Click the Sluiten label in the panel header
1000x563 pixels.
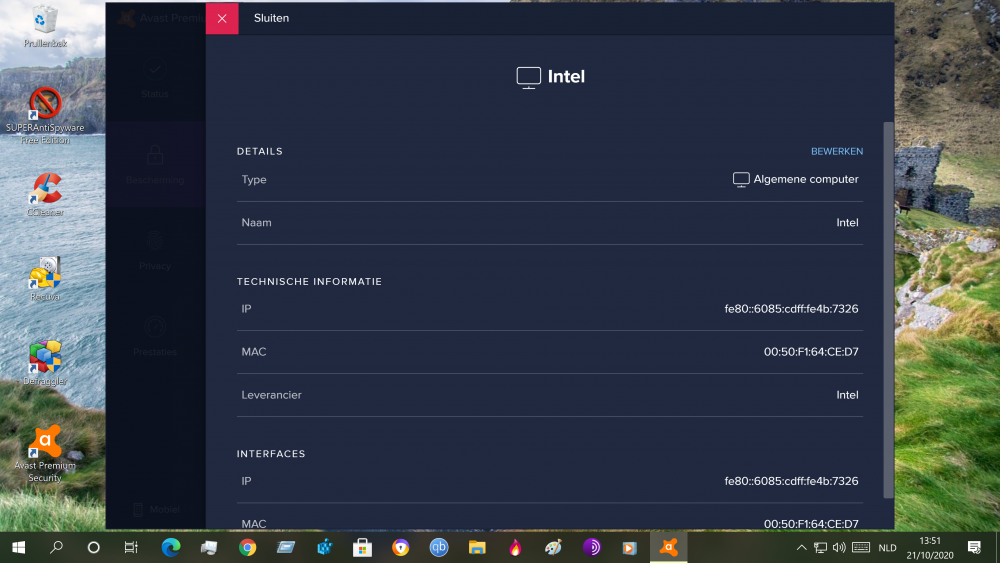pyautogui.click(x=272, y=18)
